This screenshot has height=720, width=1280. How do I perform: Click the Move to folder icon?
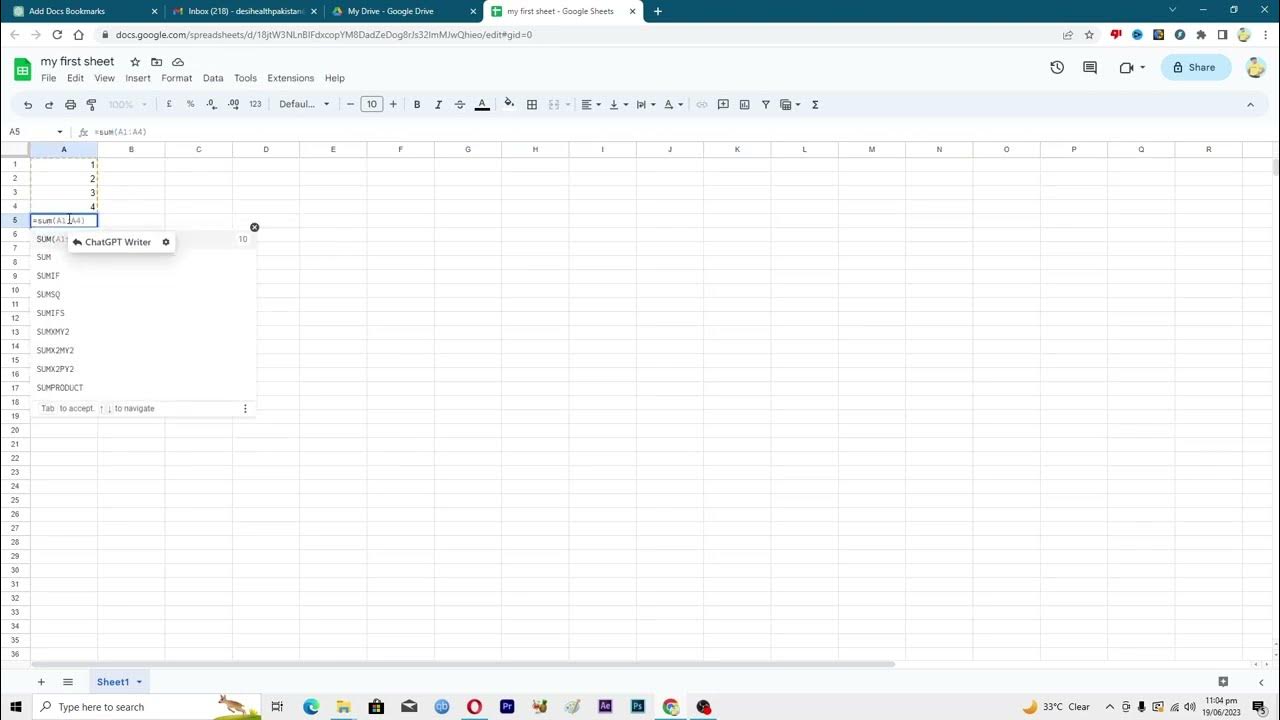pyautogui.click(x=156, y=62)
